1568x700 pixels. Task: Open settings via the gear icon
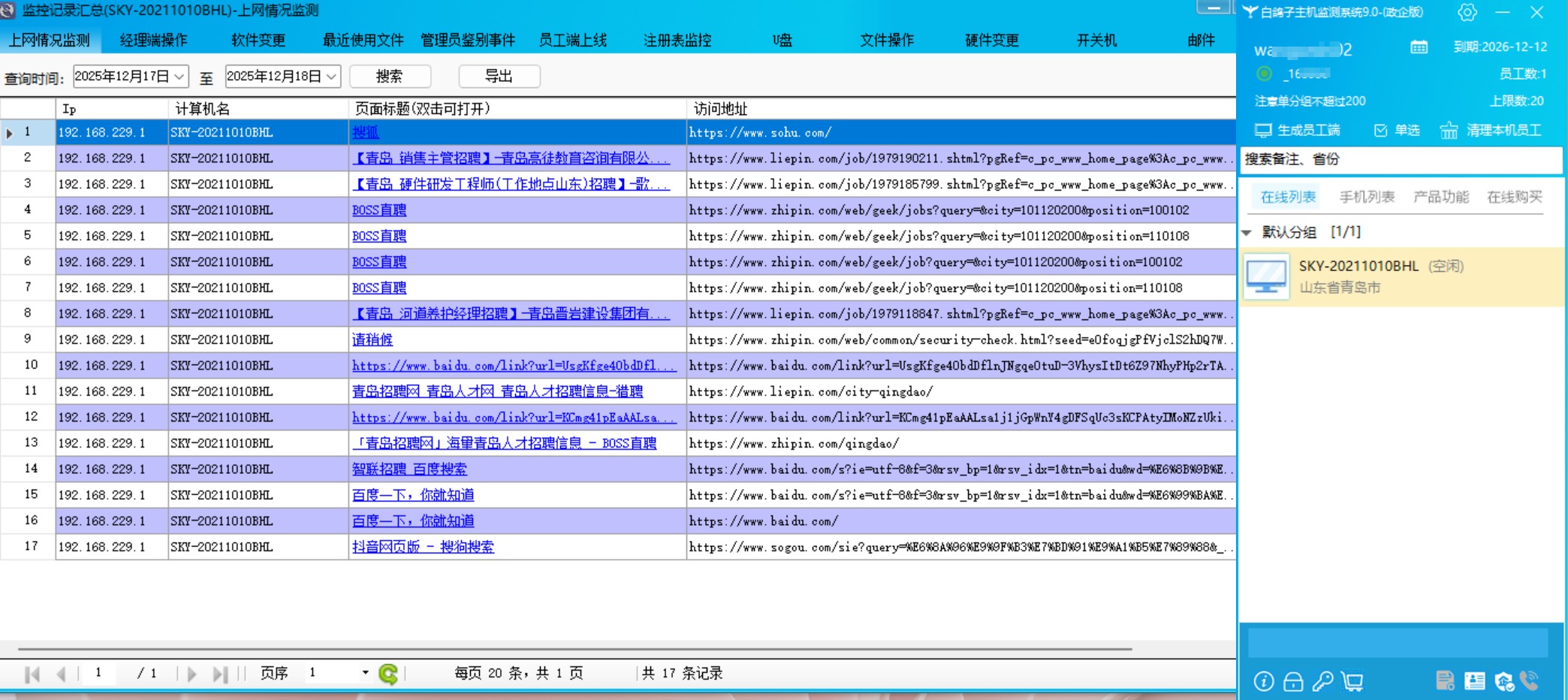1467,12
